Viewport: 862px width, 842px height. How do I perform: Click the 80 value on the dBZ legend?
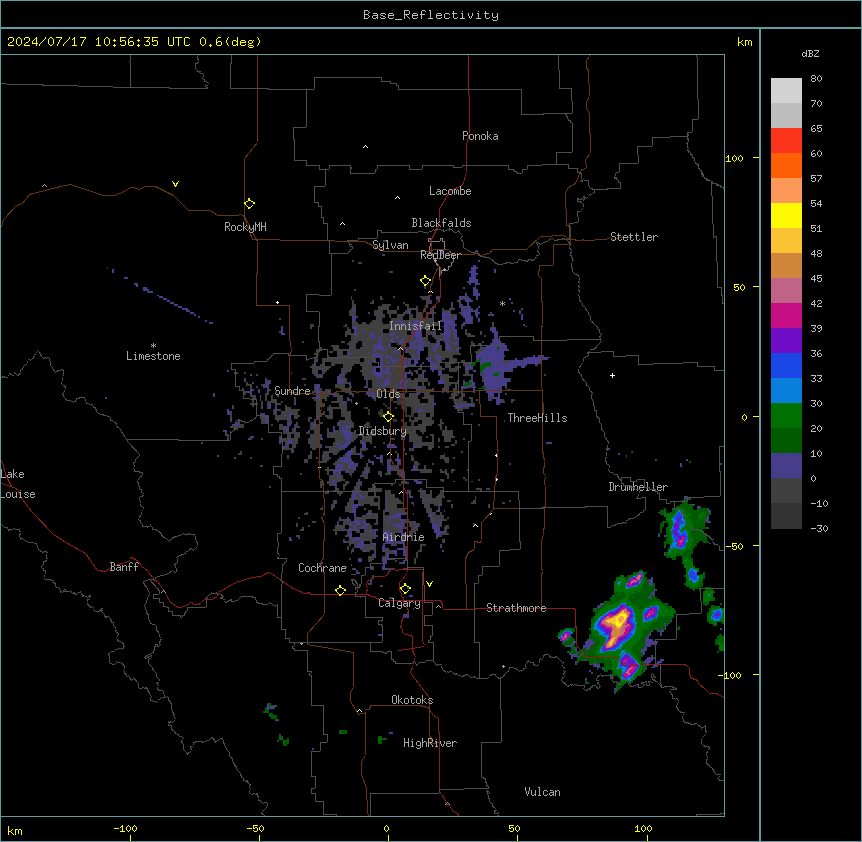coord(816,78)
